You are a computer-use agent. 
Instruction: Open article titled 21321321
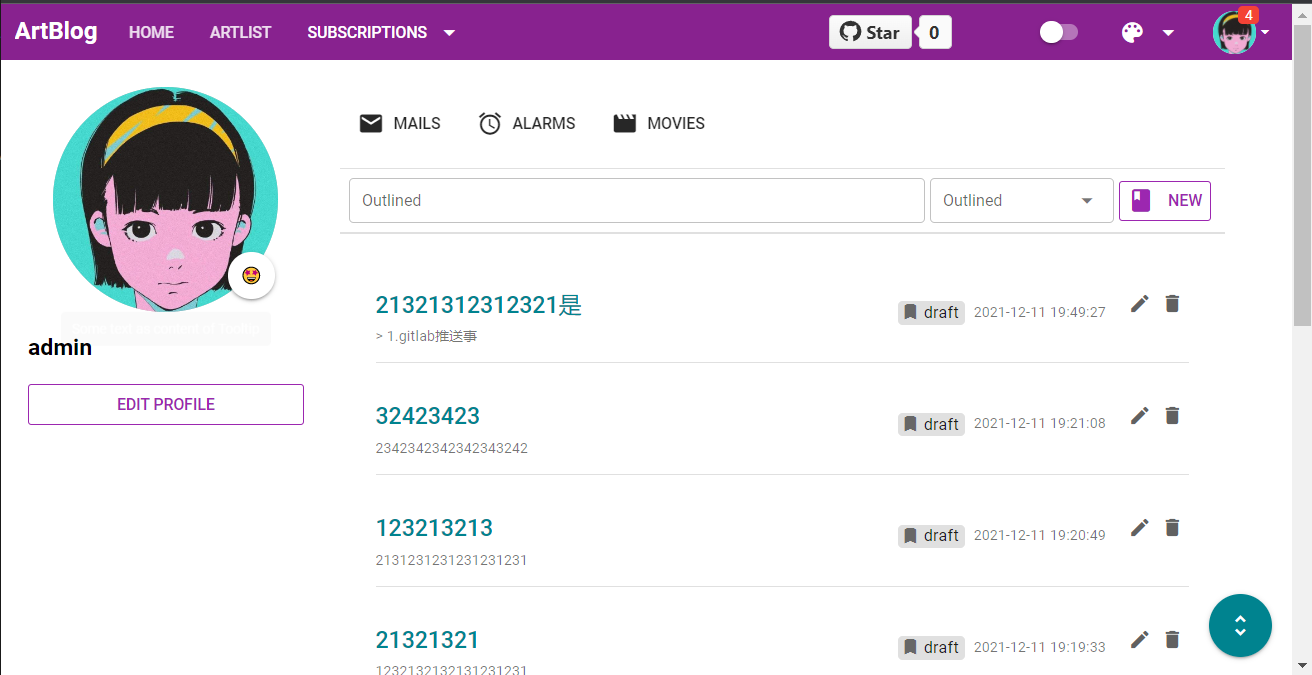click(428, 640)
